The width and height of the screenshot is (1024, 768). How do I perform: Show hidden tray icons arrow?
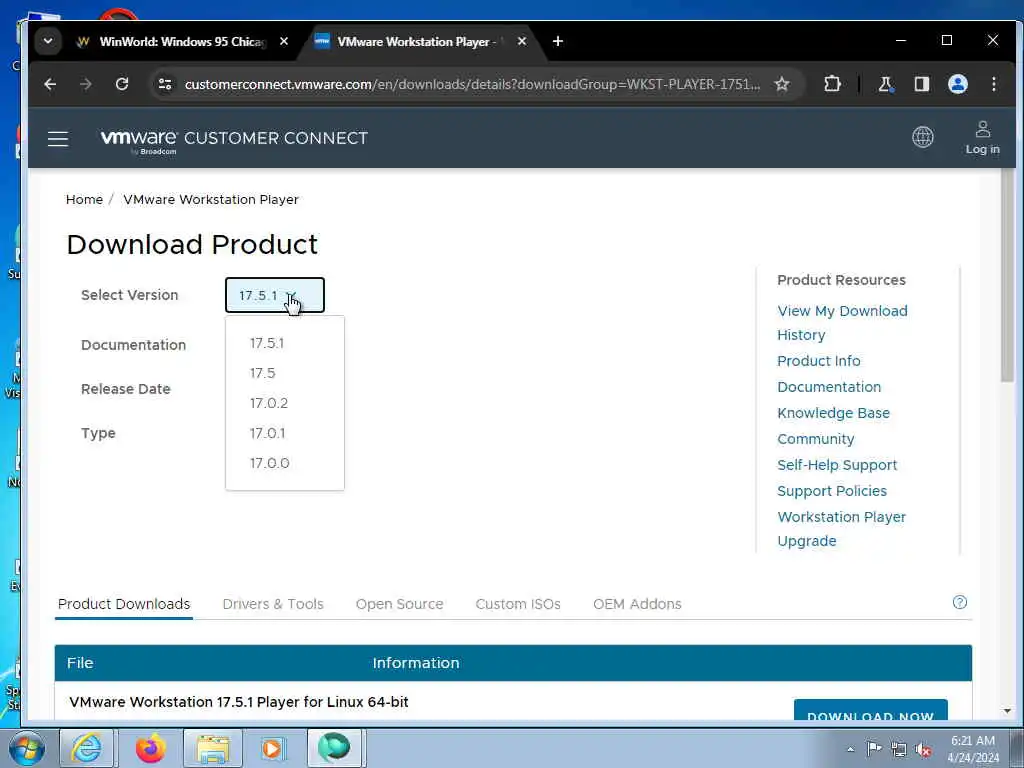click(x=850, y=749)
